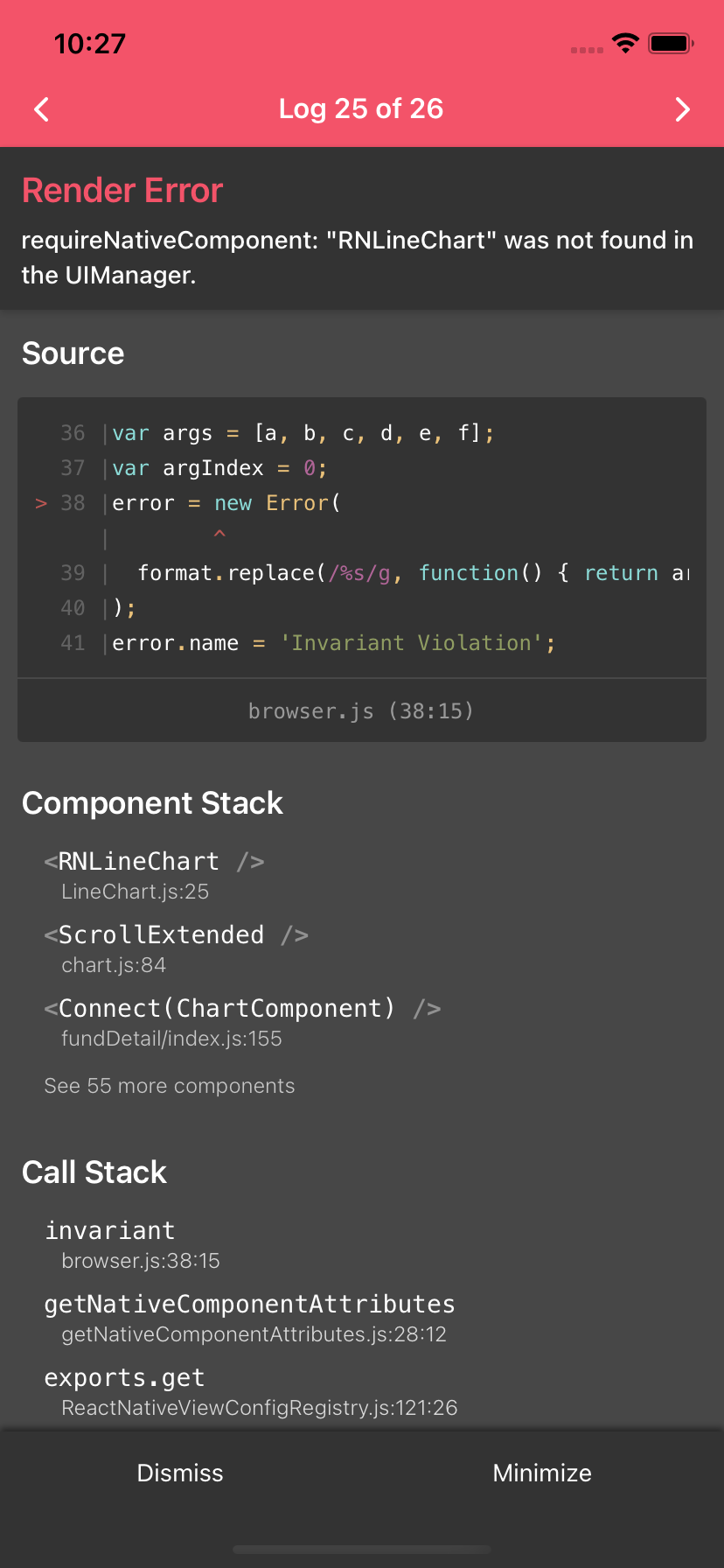Click the Wi-Fi status icon
This screenshot has width=724, height=1568.
[x=625, y=43]
